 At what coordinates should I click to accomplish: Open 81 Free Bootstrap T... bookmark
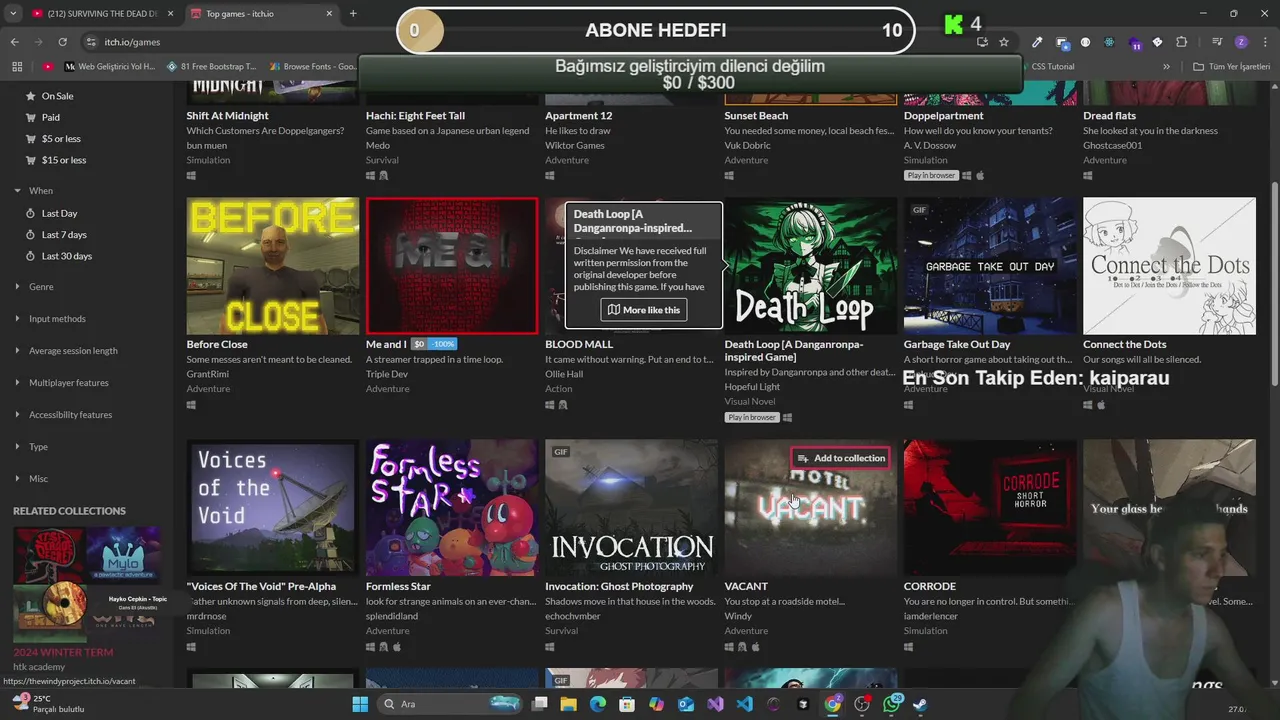[x=212, y=67]
